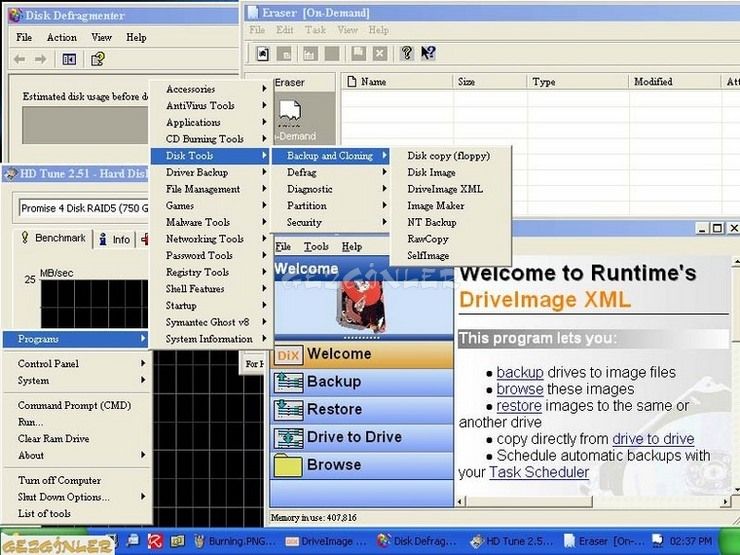Click the Drive to Drive icon
The width and height of the screenshot is (740, 555).
[x=288, y=438]
